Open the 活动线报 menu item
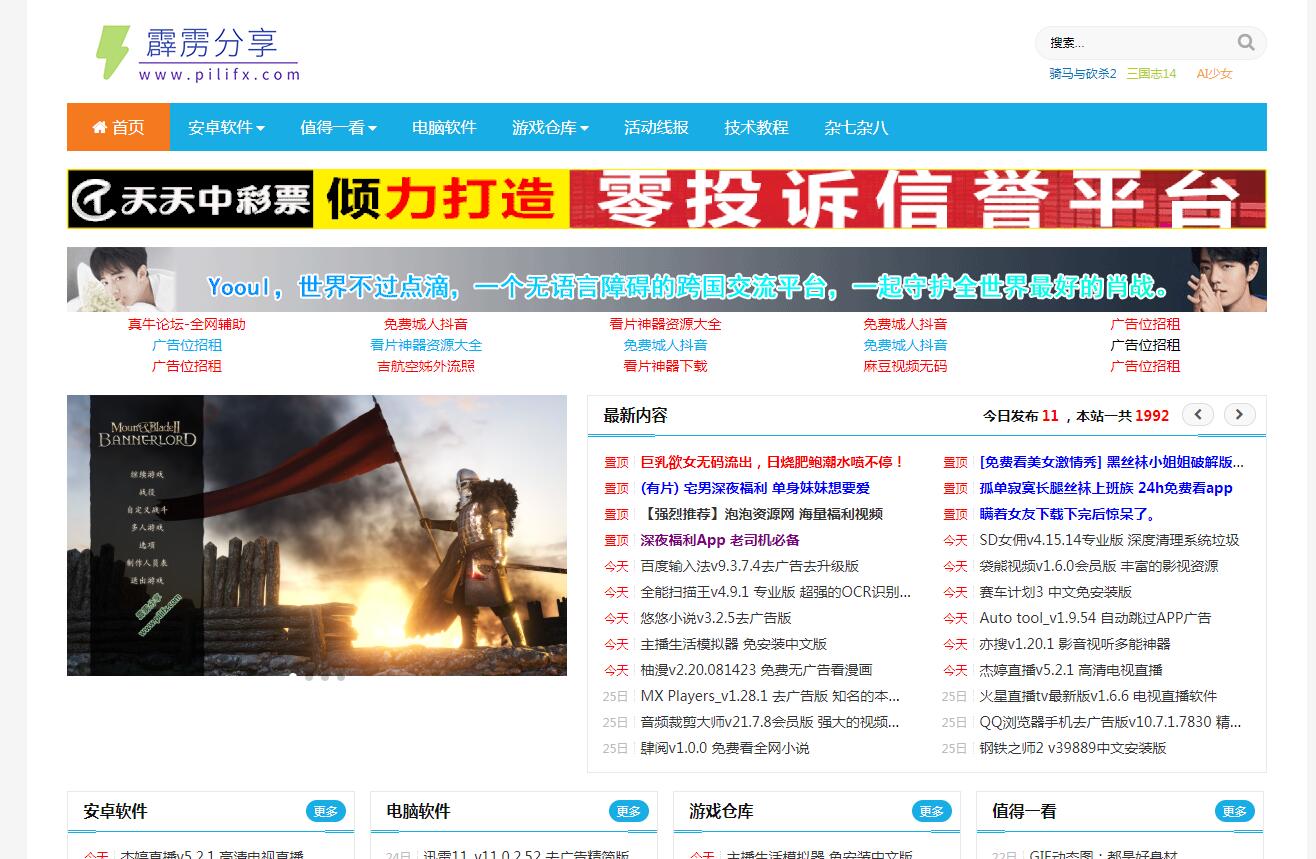The height and width of the screenshot is (859, 1316). click(x=656, y=127)
